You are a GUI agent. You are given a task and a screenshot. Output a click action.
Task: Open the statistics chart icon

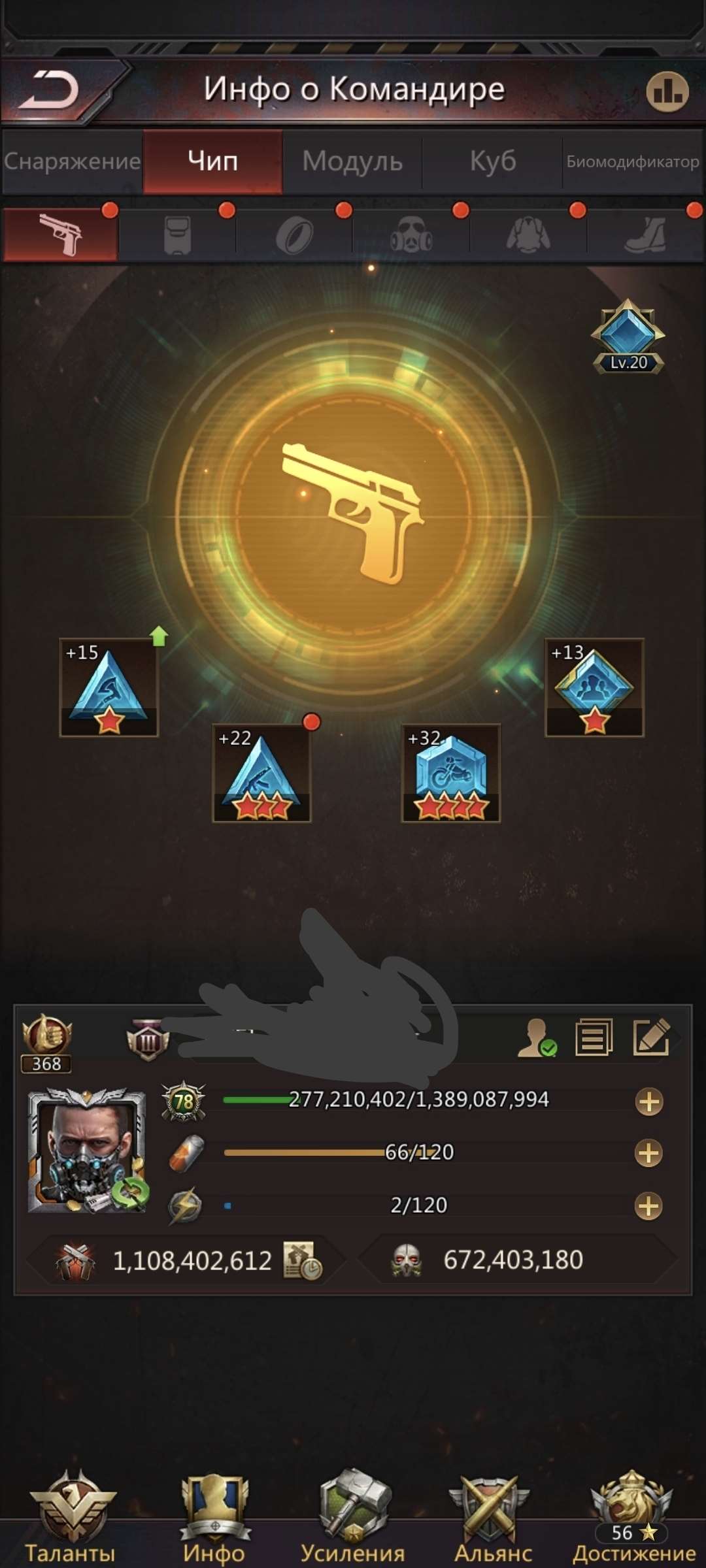tap(667, 91)
